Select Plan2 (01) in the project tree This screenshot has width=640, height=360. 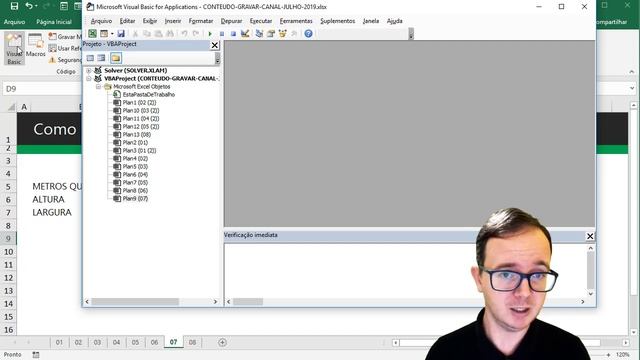click(x=135, y=142)
